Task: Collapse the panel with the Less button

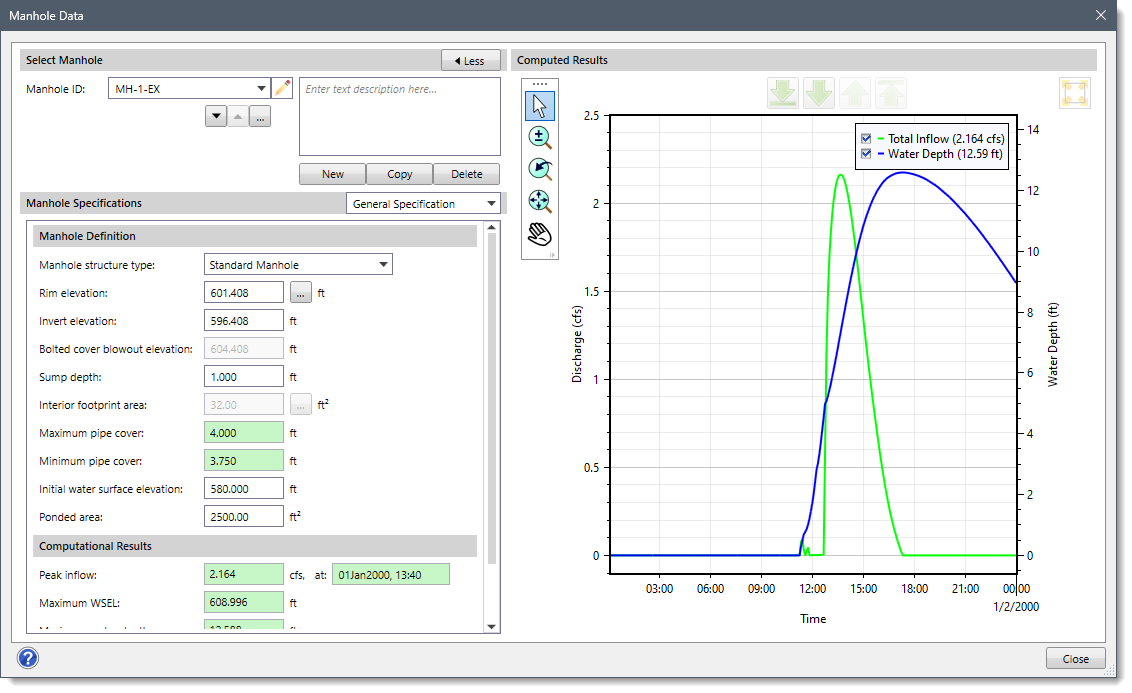Action: pos(470,61)
